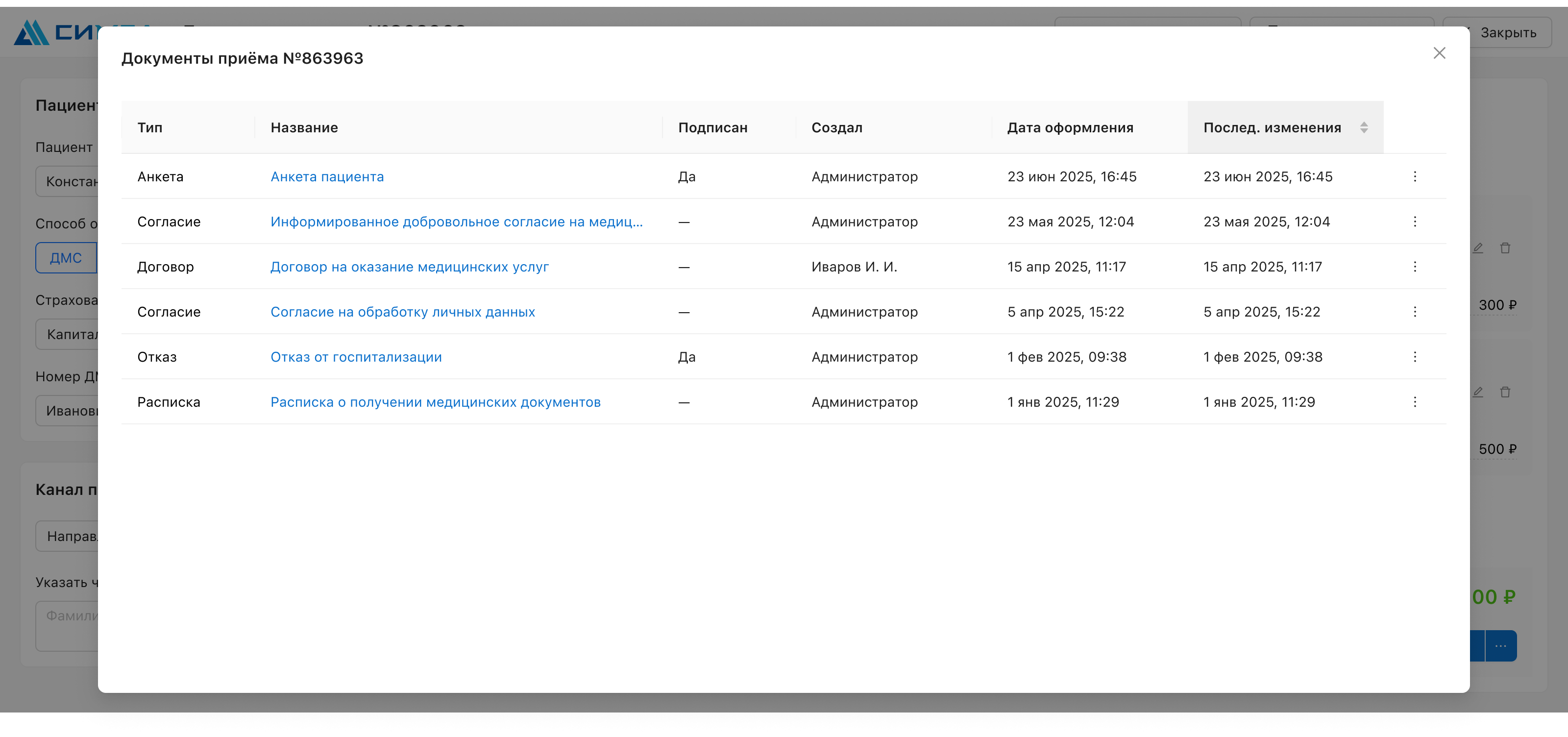Open Расписка о получении медицинских документов link
This screenshot has width=1568, height=737.
(435, 402)
